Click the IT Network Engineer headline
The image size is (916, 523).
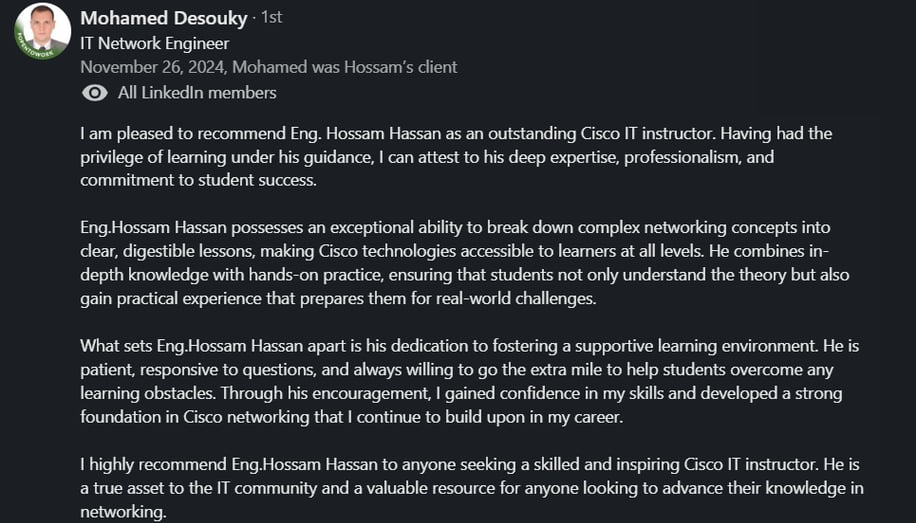(155, 44)
